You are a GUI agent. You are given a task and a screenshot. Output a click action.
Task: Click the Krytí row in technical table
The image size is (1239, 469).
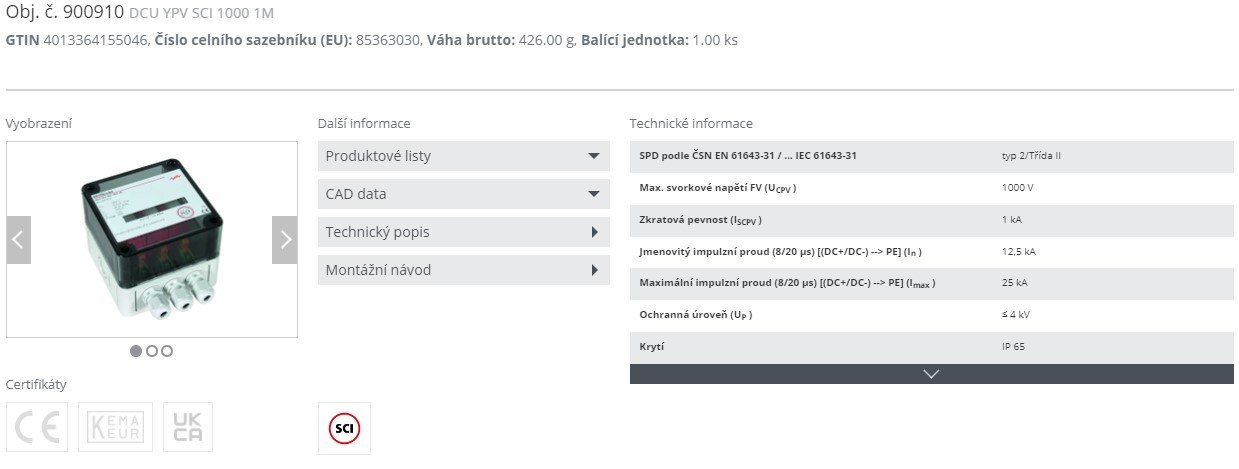pos(931,347)
